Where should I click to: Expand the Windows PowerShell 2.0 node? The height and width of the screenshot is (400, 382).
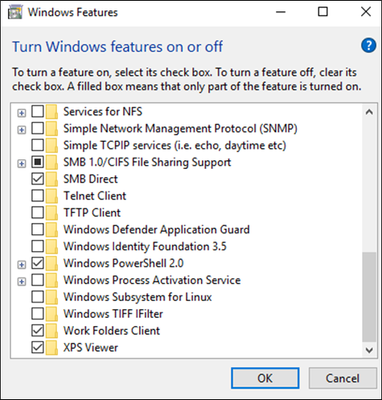pos(22,265)
